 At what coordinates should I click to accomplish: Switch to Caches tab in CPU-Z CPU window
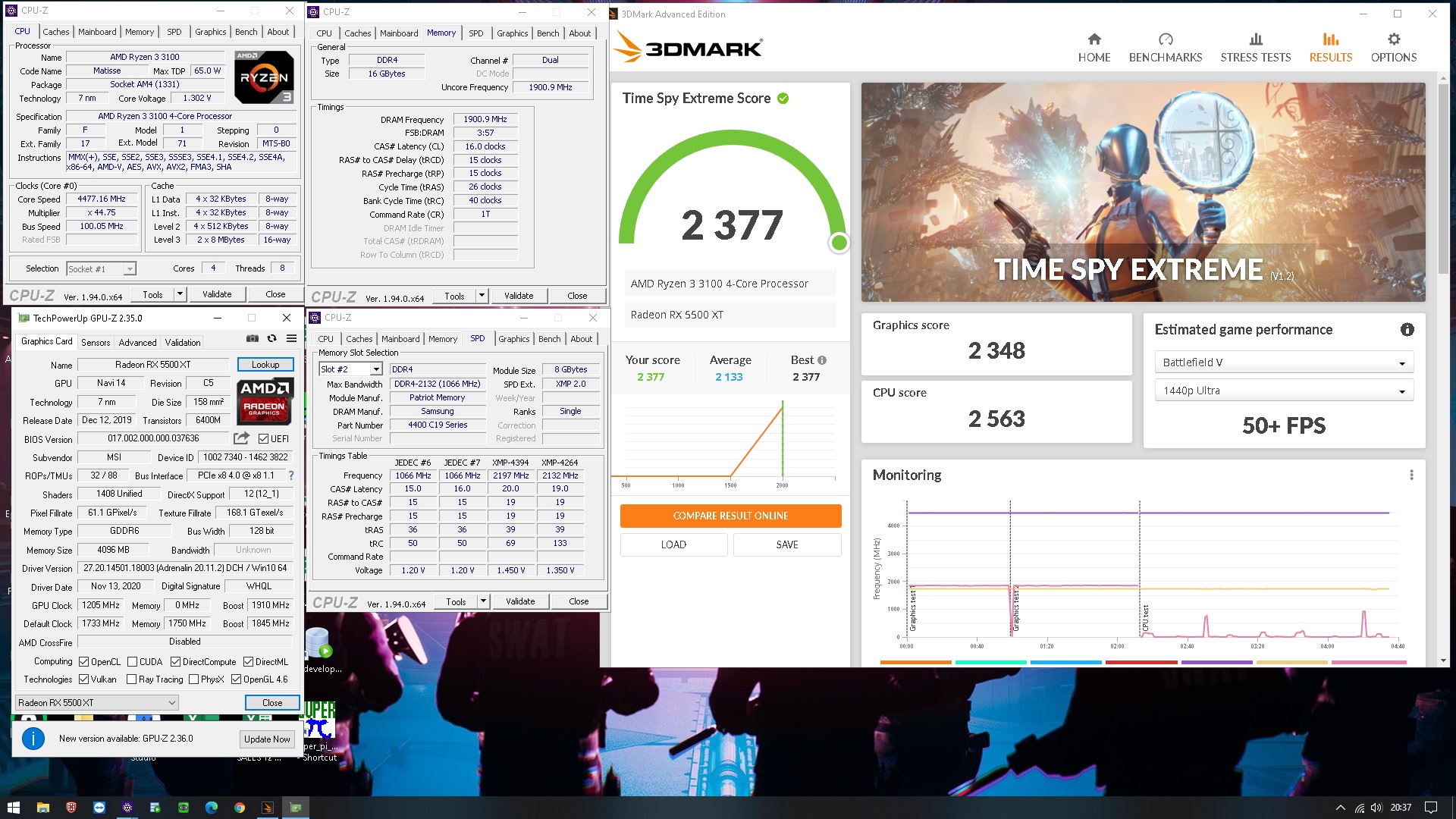(x=55, y=32)
